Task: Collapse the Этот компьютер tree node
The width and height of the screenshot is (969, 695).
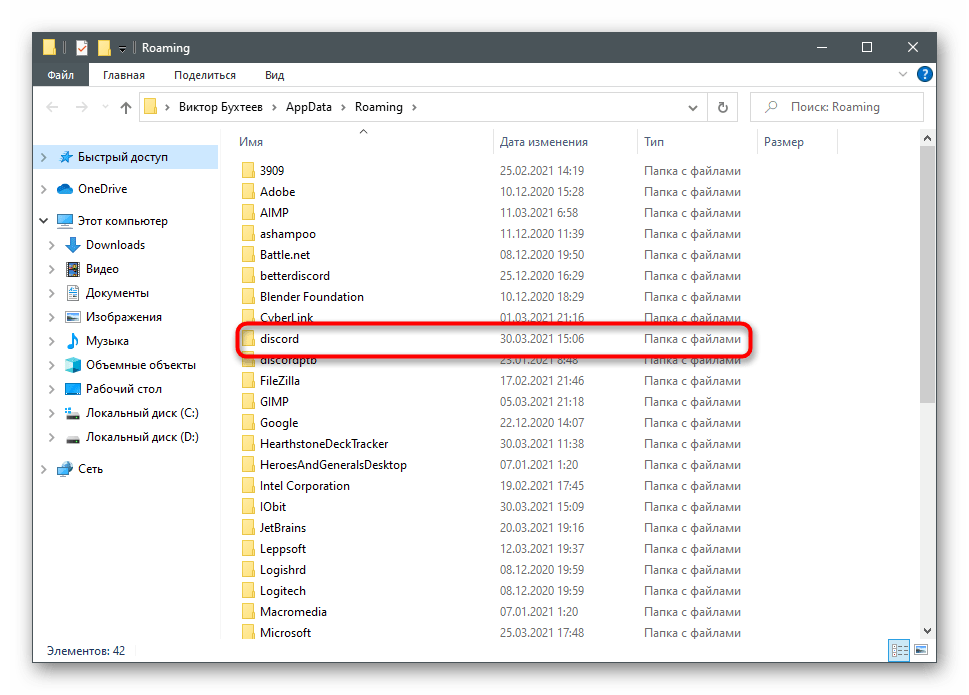Action: coord(44,221)
